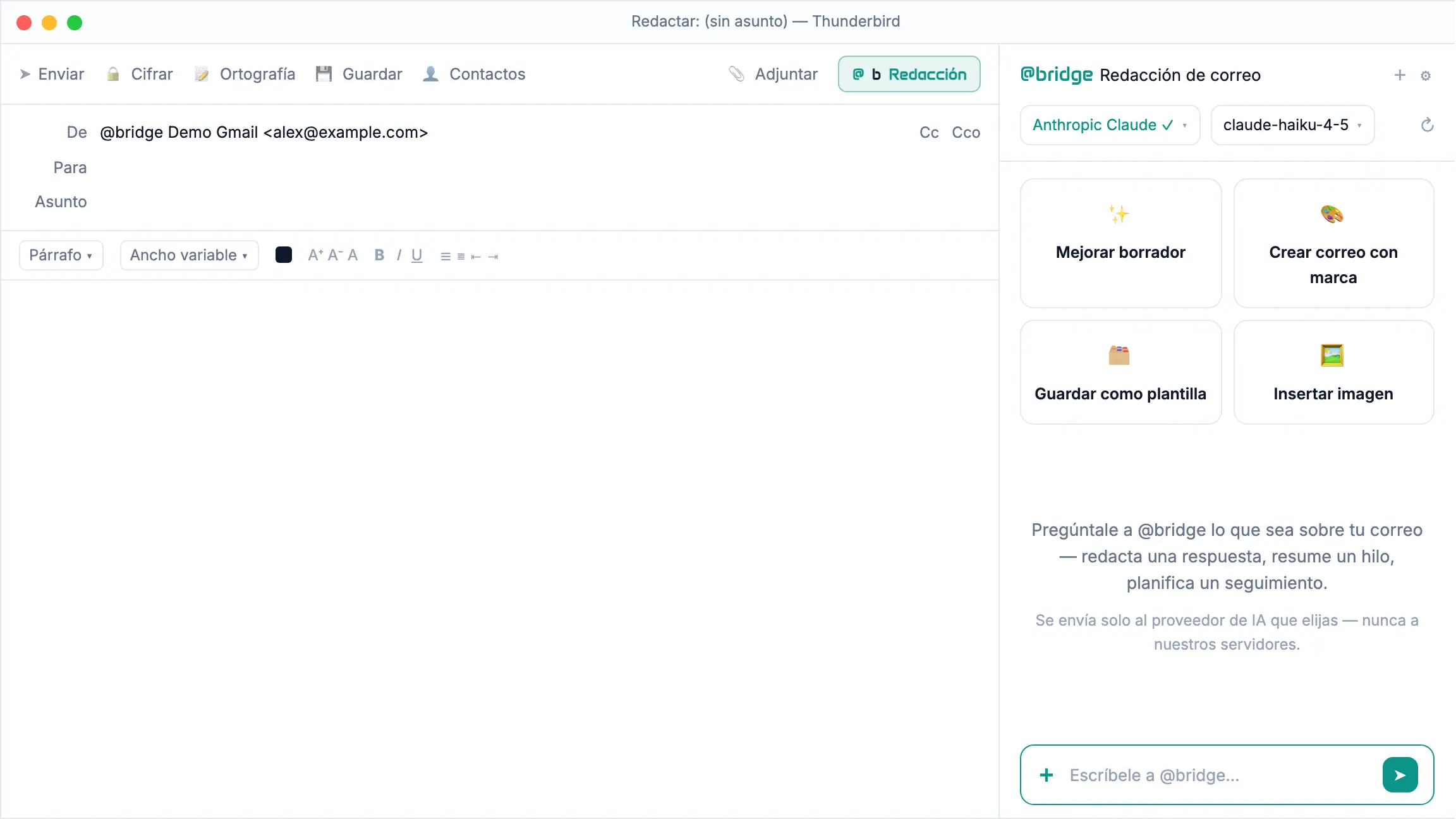Maximize the window with green button
The image size is (1456, 819).
75,23
